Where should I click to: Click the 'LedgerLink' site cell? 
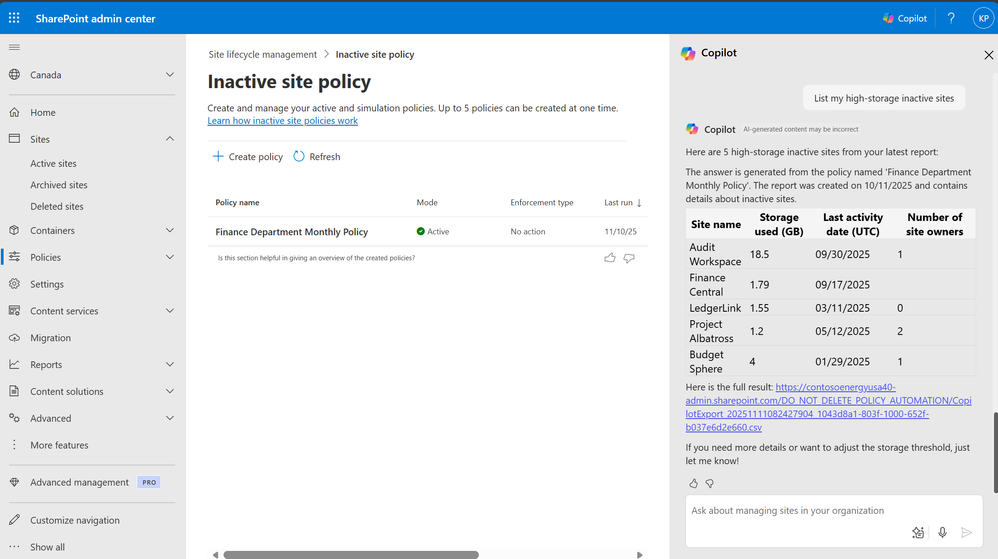coord(715,308)
